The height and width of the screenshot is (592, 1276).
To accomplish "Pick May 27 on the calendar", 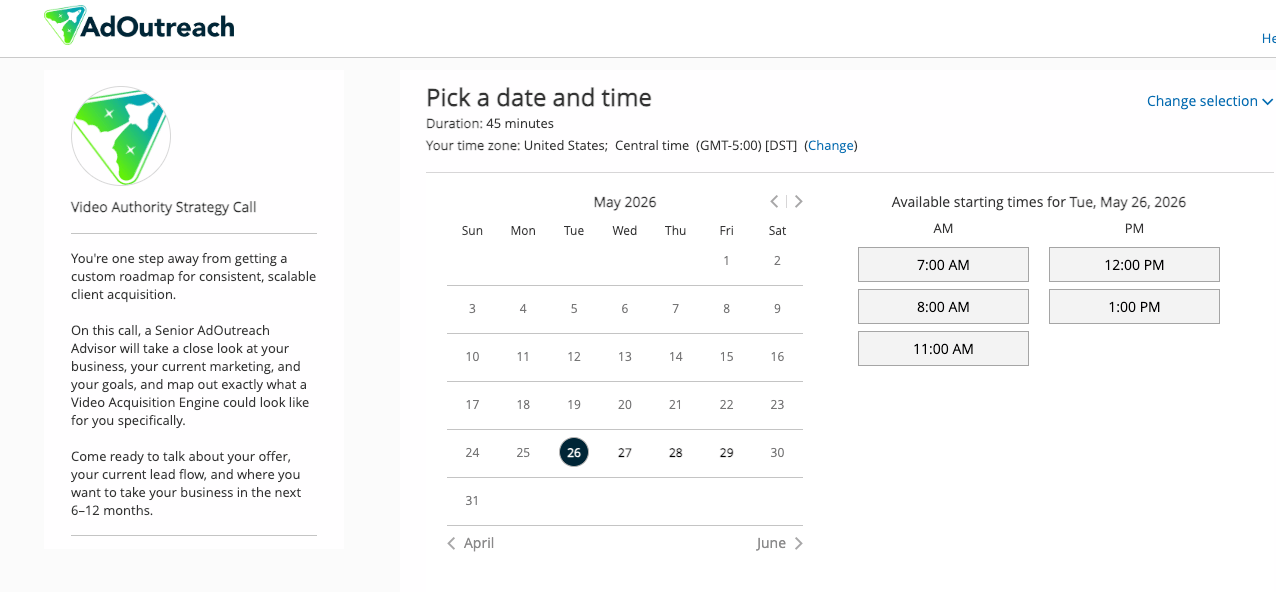I will tap(625, 453).
